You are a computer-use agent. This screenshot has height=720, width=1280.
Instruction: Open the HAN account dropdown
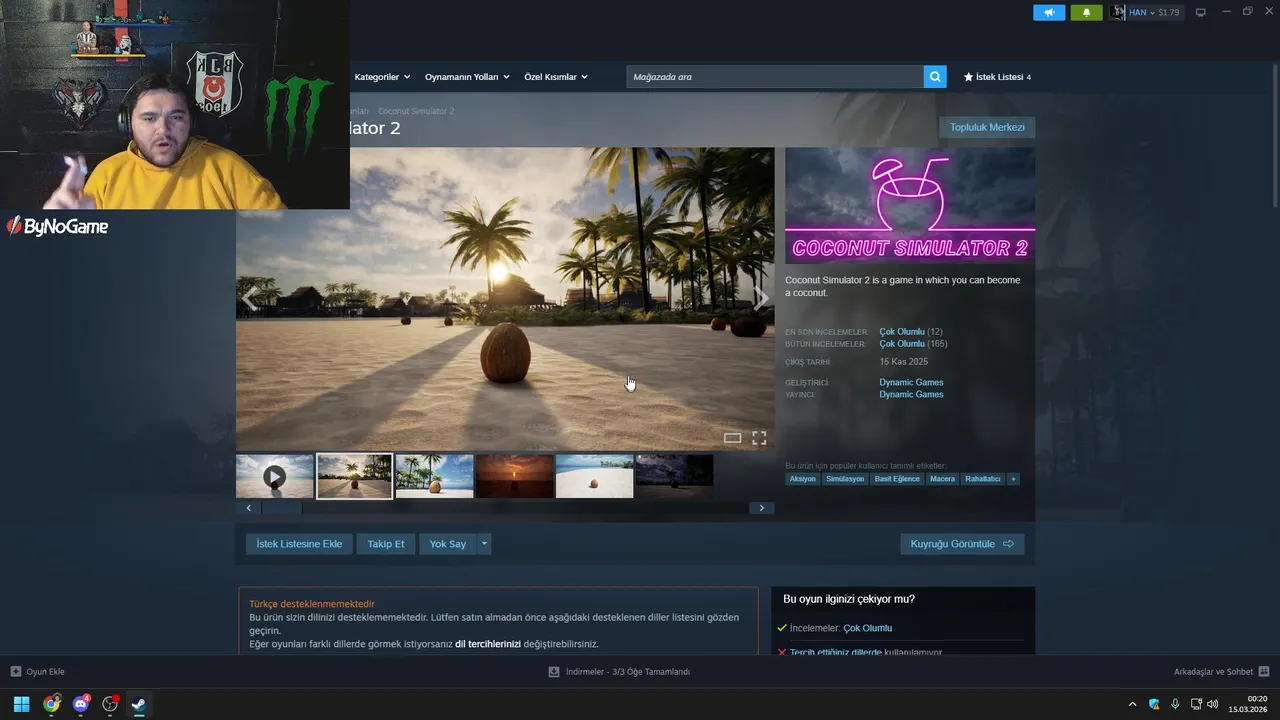coord(1146,12)
